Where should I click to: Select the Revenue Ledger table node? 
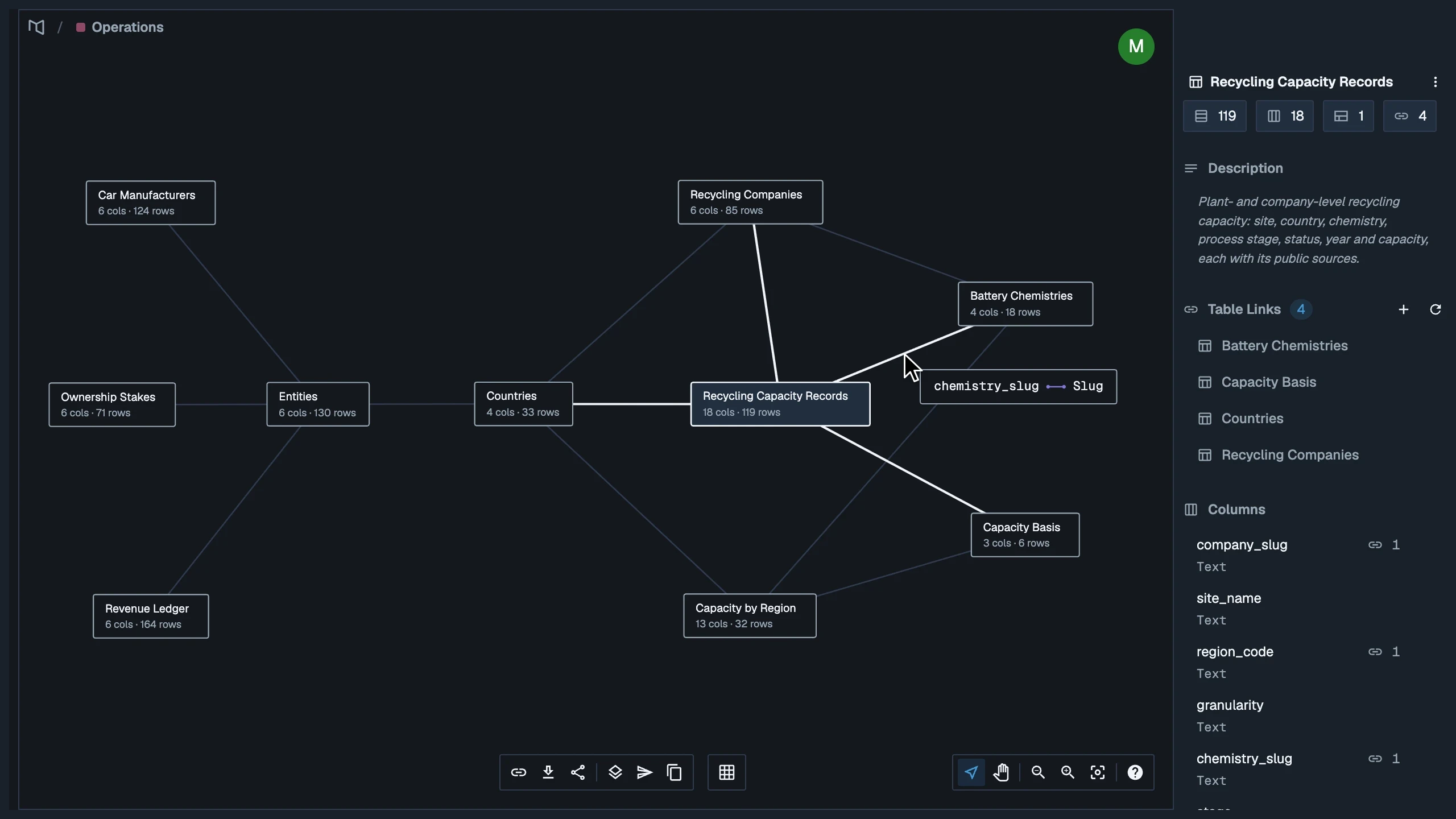click(151, 616)
